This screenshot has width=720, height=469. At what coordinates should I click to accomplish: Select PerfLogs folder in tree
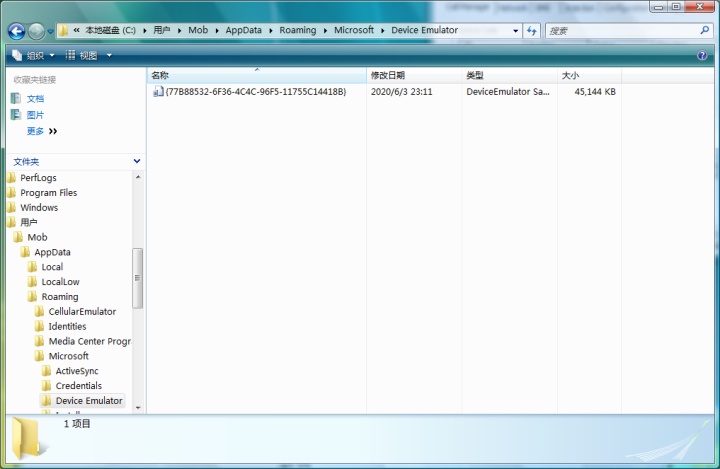pyautogui.click(x=38, y=178)
